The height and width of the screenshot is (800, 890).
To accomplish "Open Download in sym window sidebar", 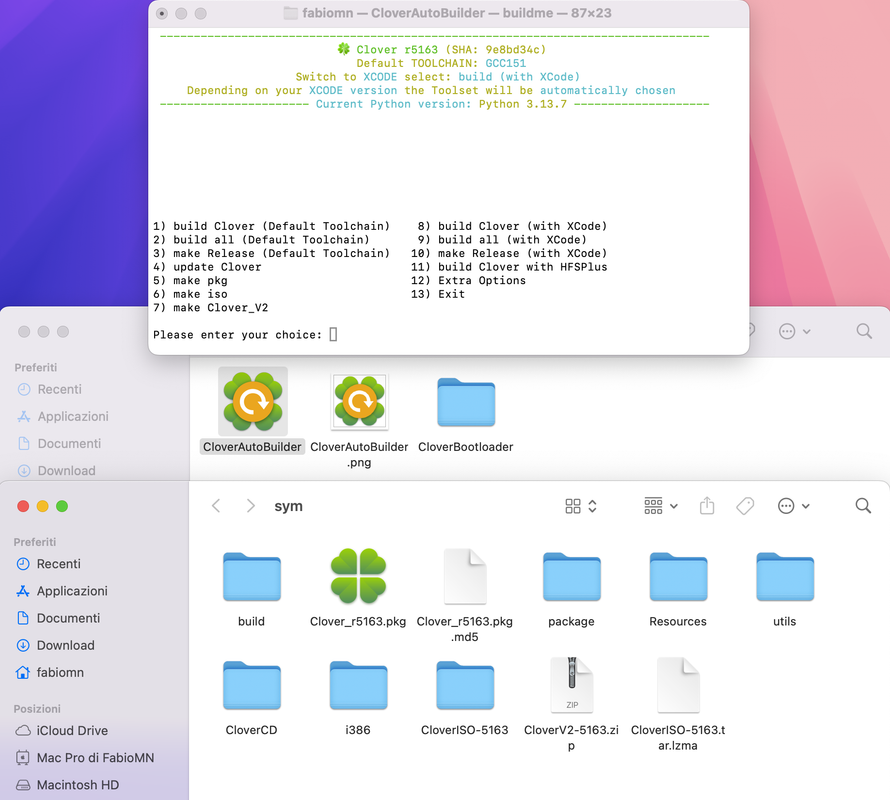I will 56,646.
